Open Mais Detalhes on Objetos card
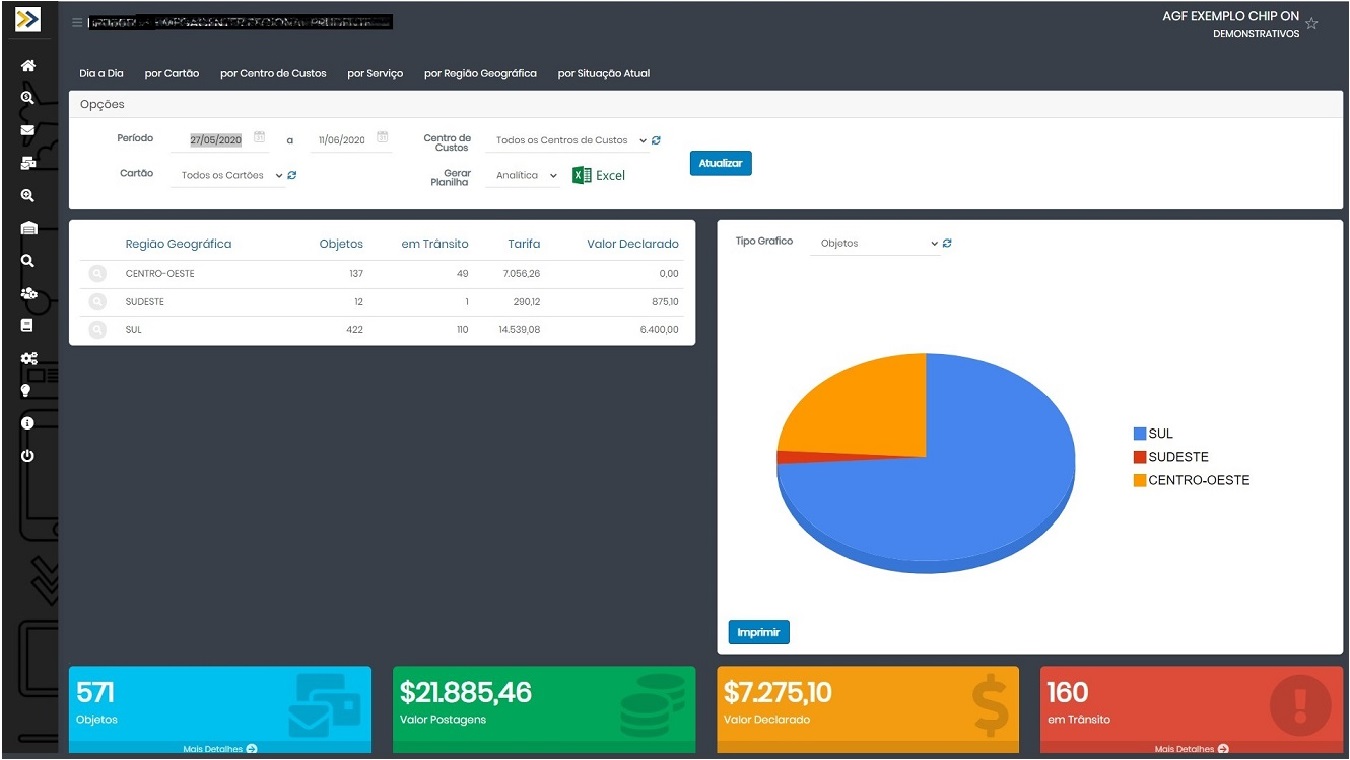 click(x=220, y=748)
